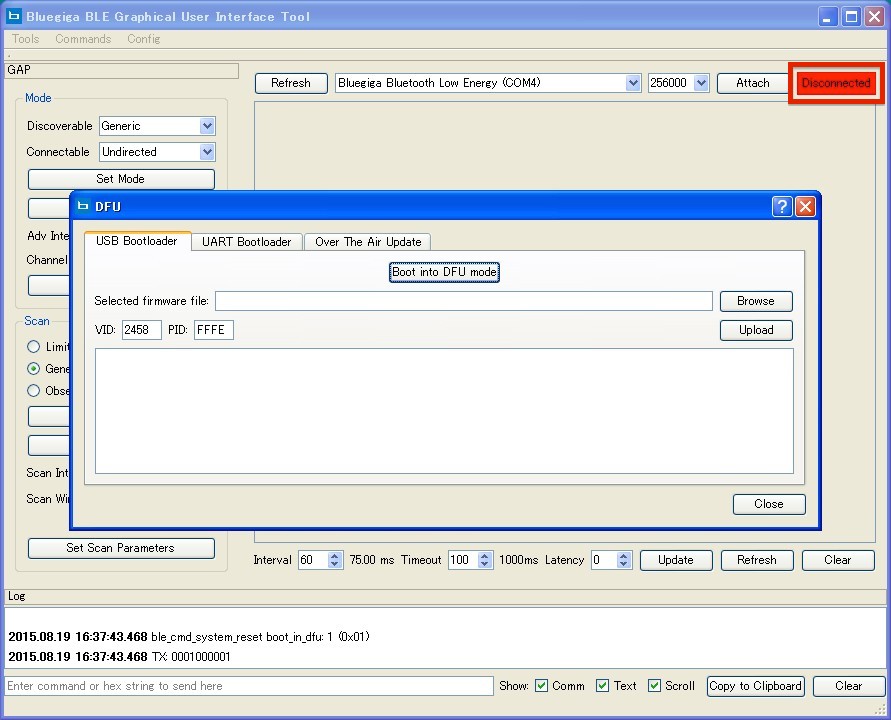891x720 pixels.
Task: Open the 256000 baud rate dropdown
Action: [x=701, y=83]
